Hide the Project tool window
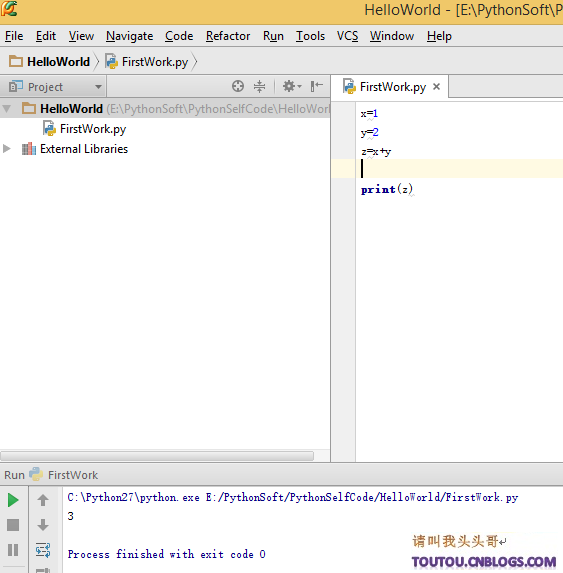The height and width of the screenshot is (573, 563). 316,87
